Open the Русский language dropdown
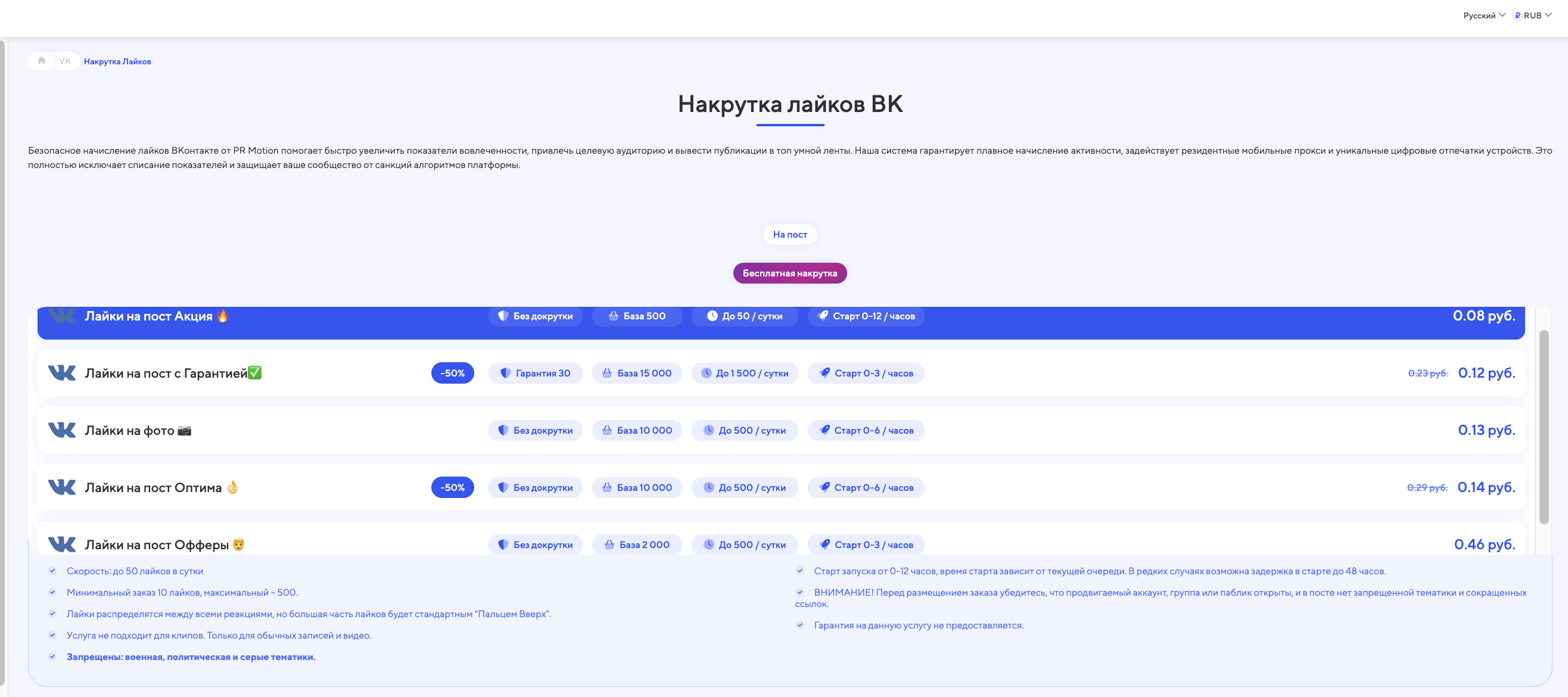The height and width of the screenshot is (697, 1568). pos(1483,15)
